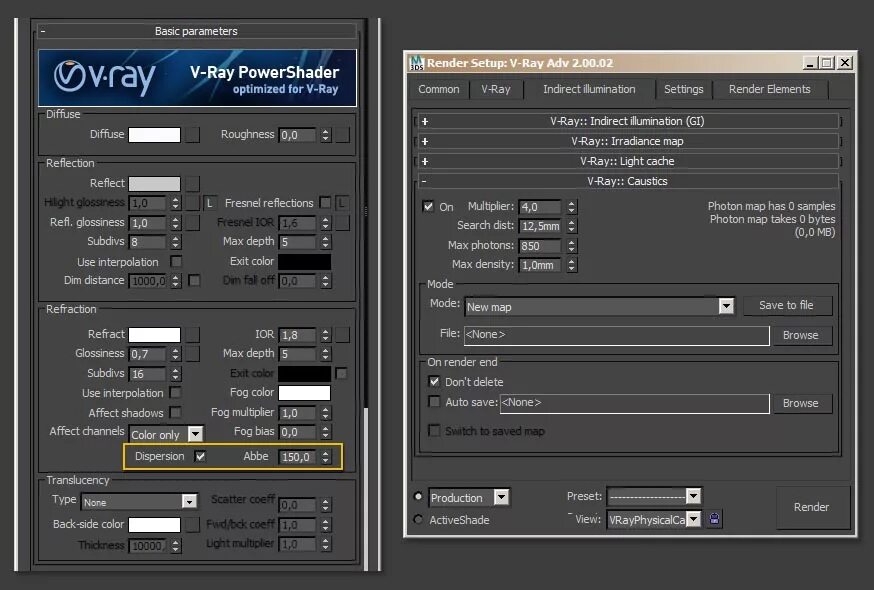The width and height of the screenshot is (874, 590).
Task: Open the caustics Mode dropdown
Action: pos(600,306)
